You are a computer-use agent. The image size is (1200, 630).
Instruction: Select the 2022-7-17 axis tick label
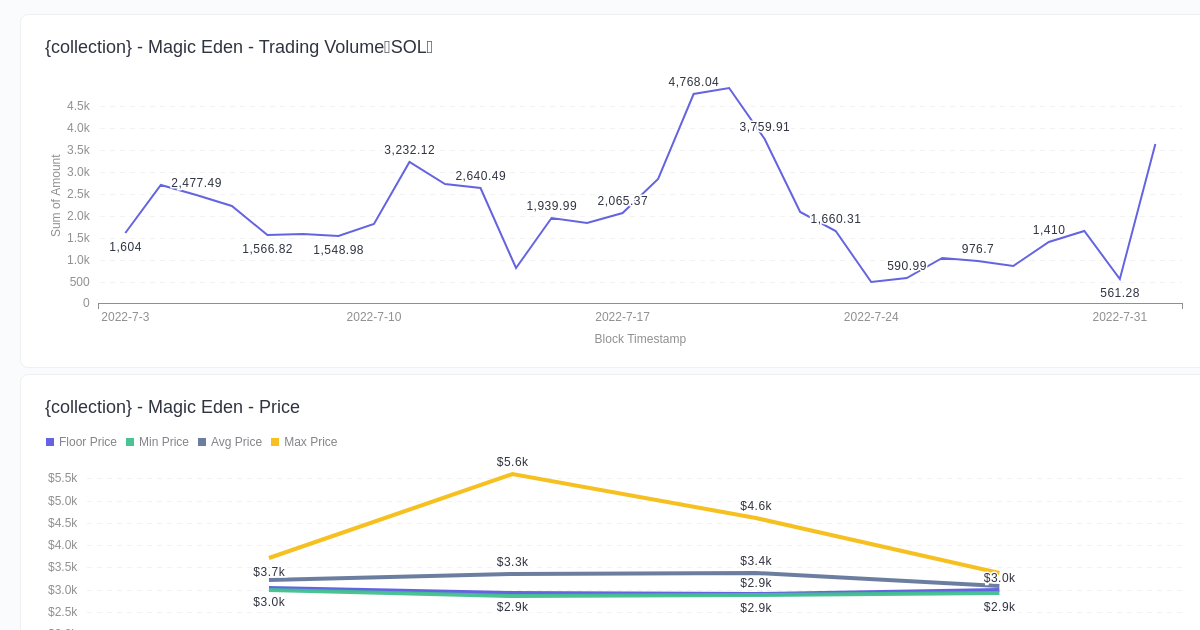point(622,317)
